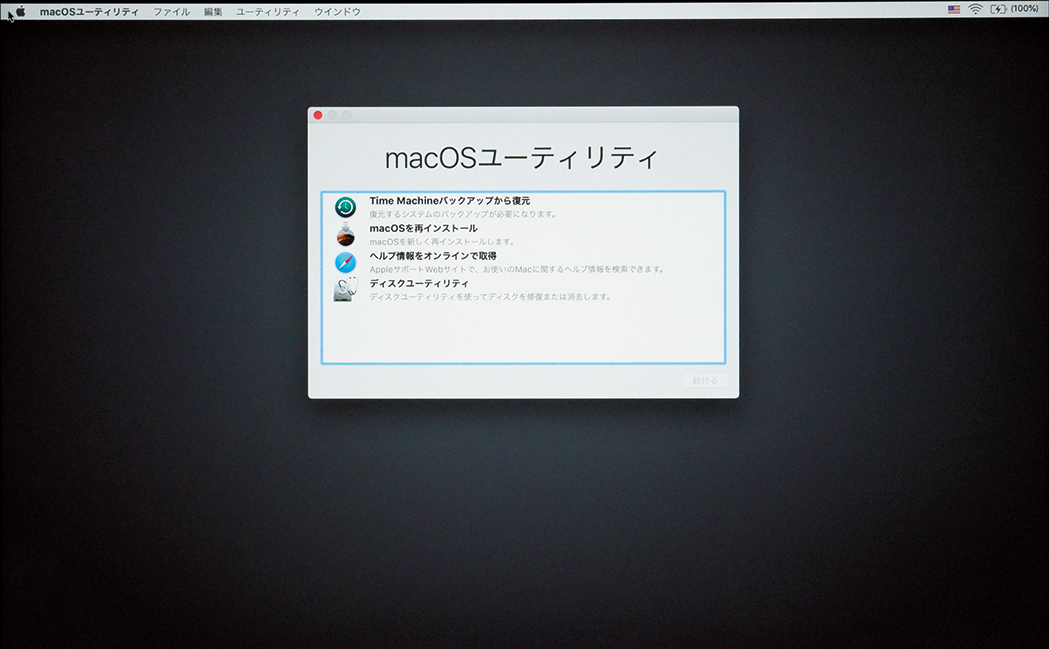
Task: Click the US flag input source icon
Action: [954, 9]
